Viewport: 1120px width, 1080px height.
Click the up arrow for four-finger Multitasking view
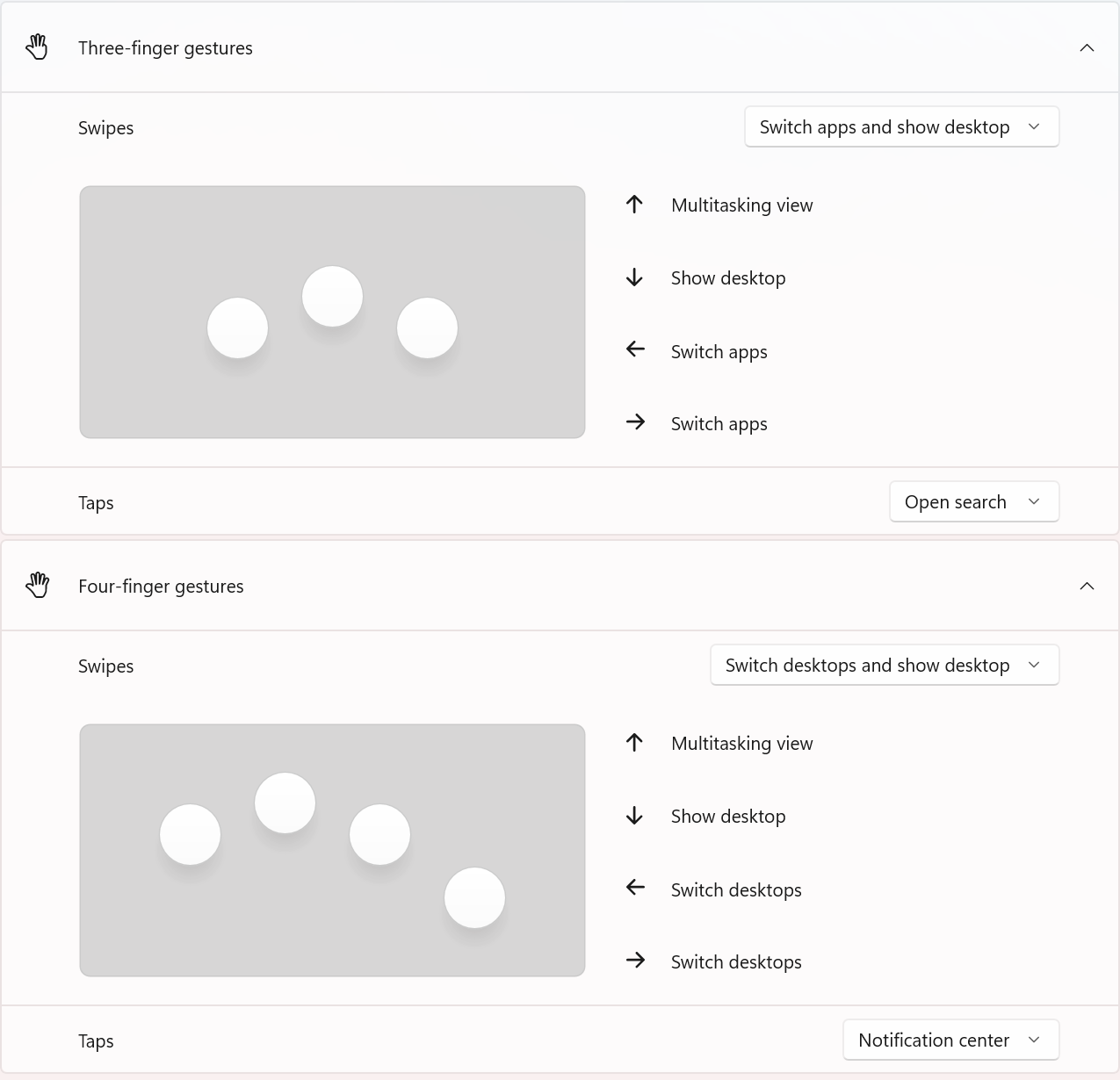[635, 743]
